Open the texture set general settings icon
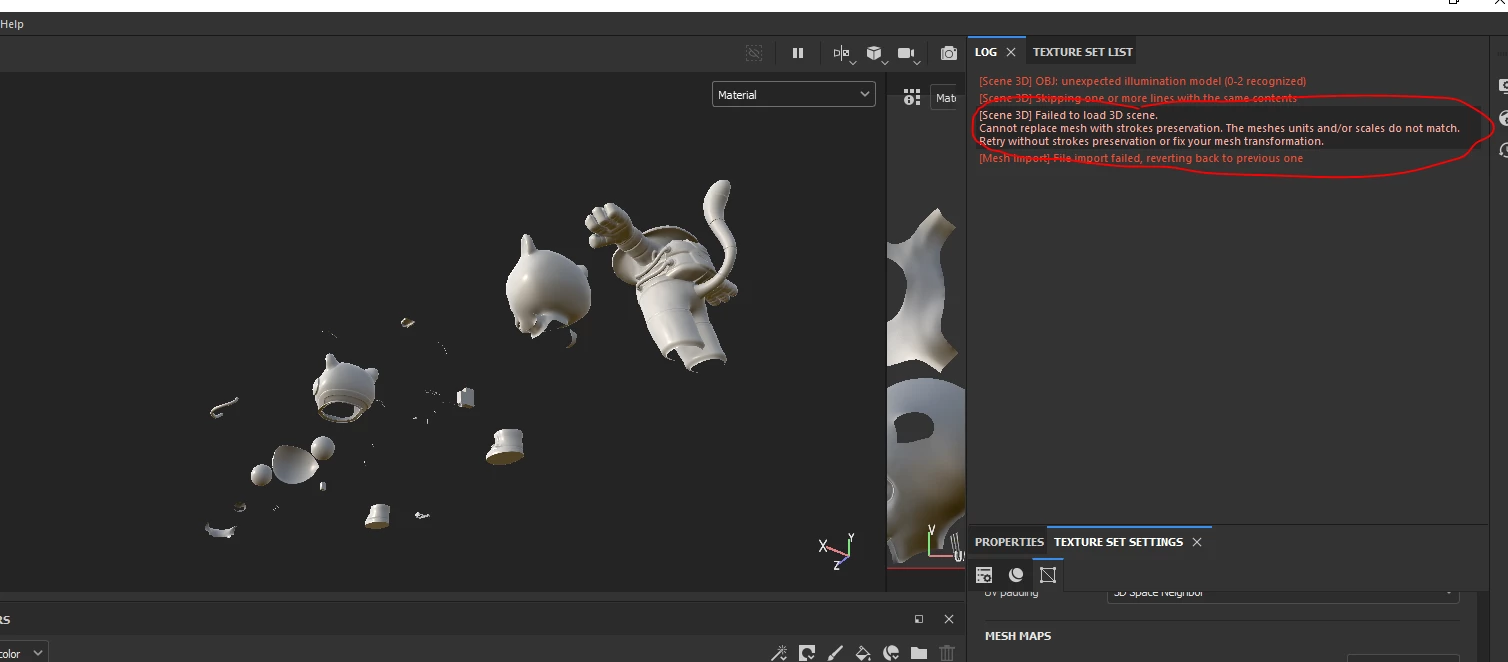 984,575
